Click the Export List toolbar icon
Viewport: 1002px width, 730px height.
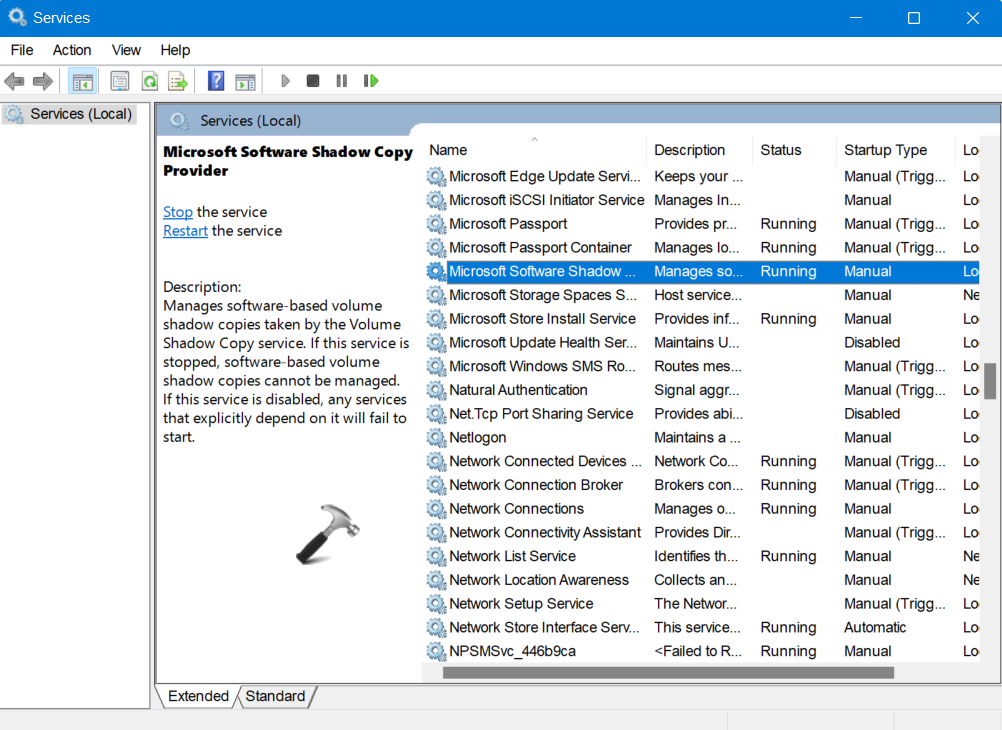178,81
